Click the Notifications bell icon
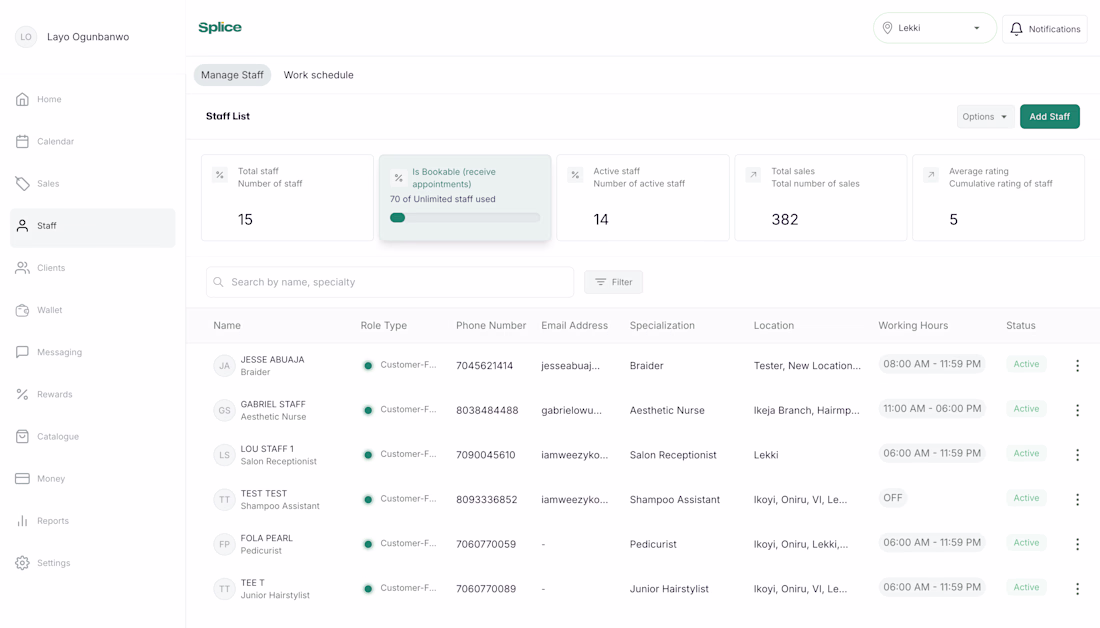Viewport: 1100px width, 628px height. point(1016,29)
